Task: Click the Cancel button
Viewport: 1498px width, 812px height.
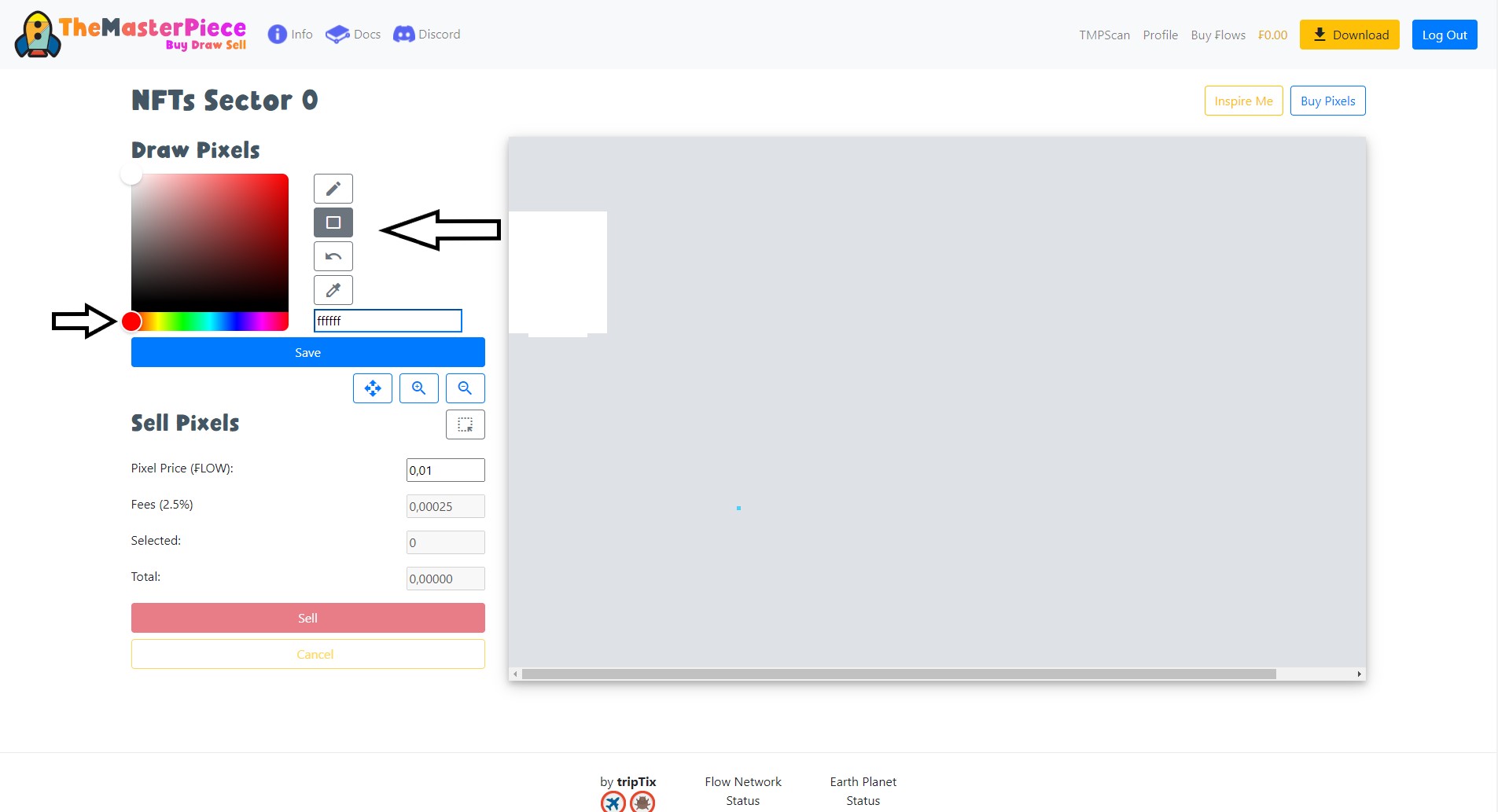Action: click(x=308, y=654)
